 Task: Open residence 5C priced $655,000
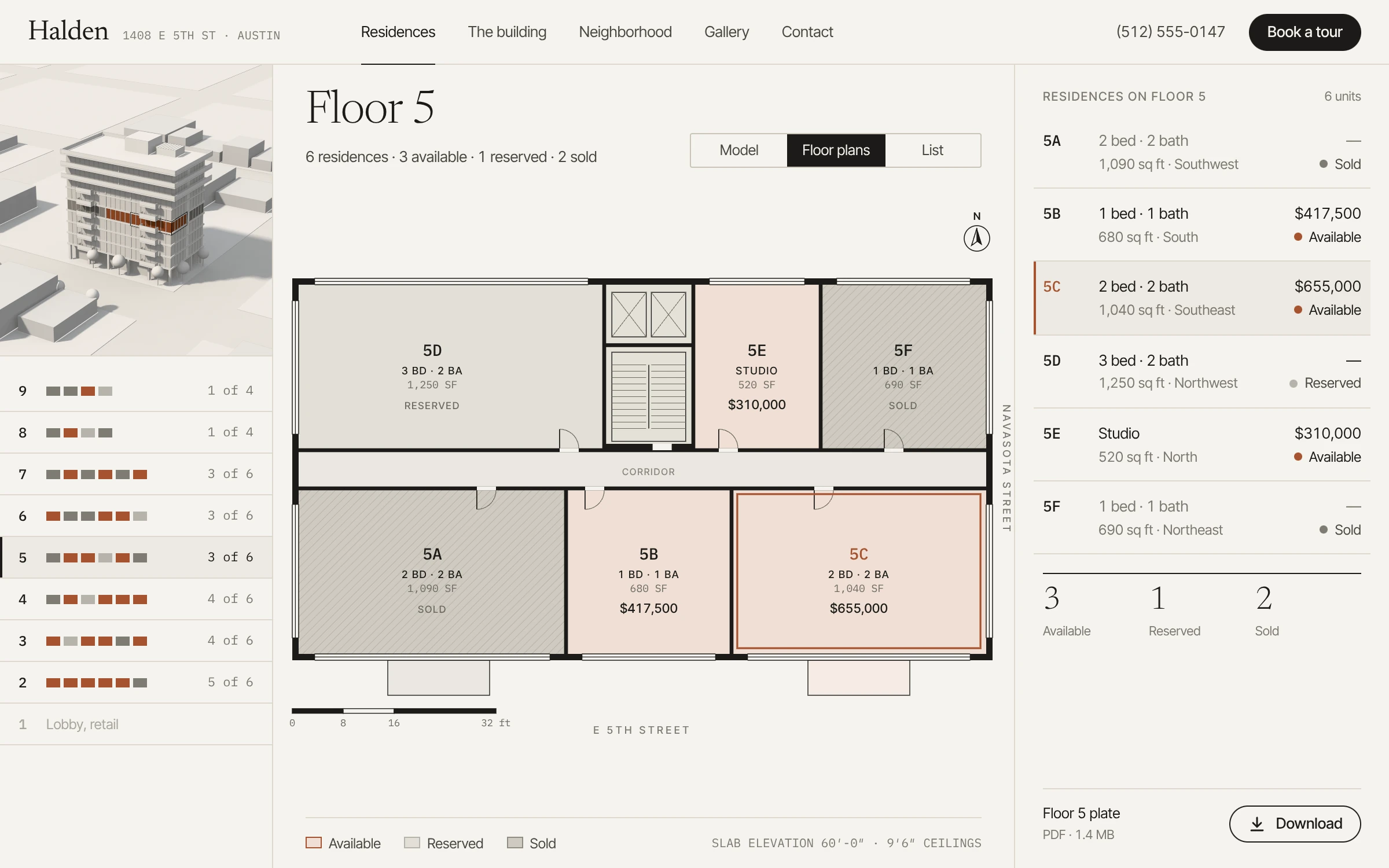coord(1201,298)
